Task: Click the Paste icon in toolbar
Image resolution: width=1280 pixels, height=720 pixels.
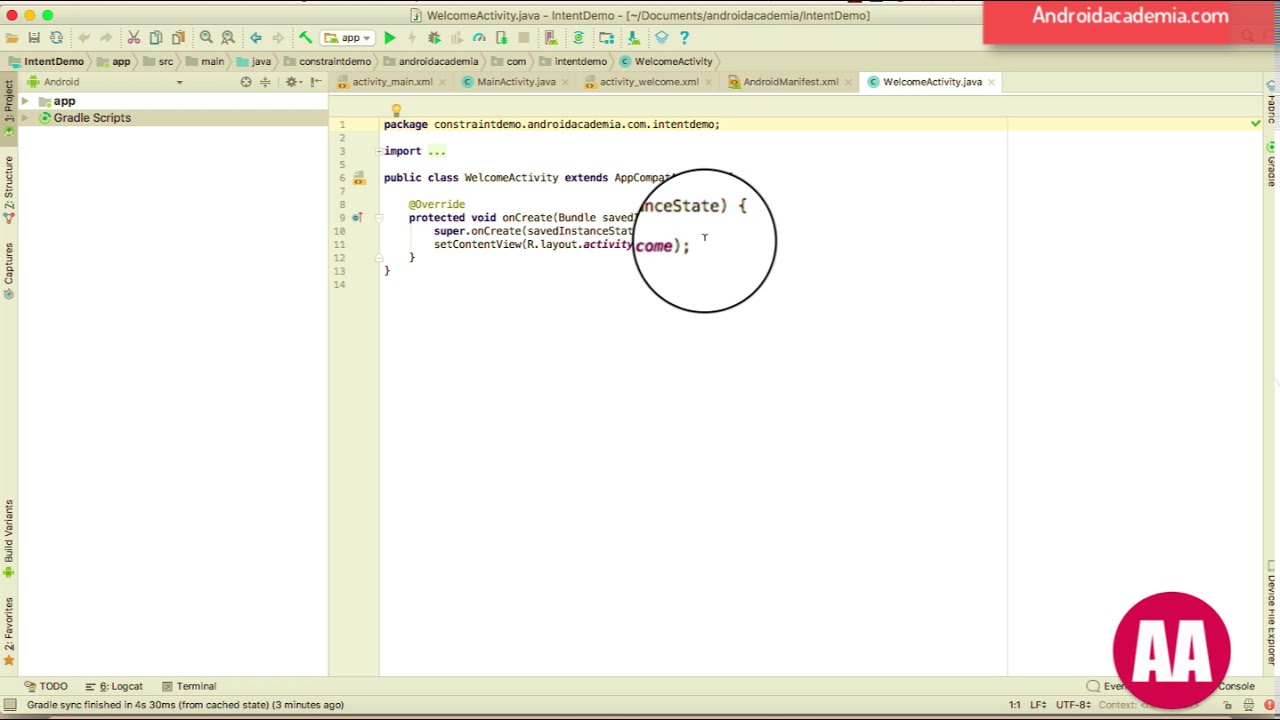Action: [x=178, y=38]
